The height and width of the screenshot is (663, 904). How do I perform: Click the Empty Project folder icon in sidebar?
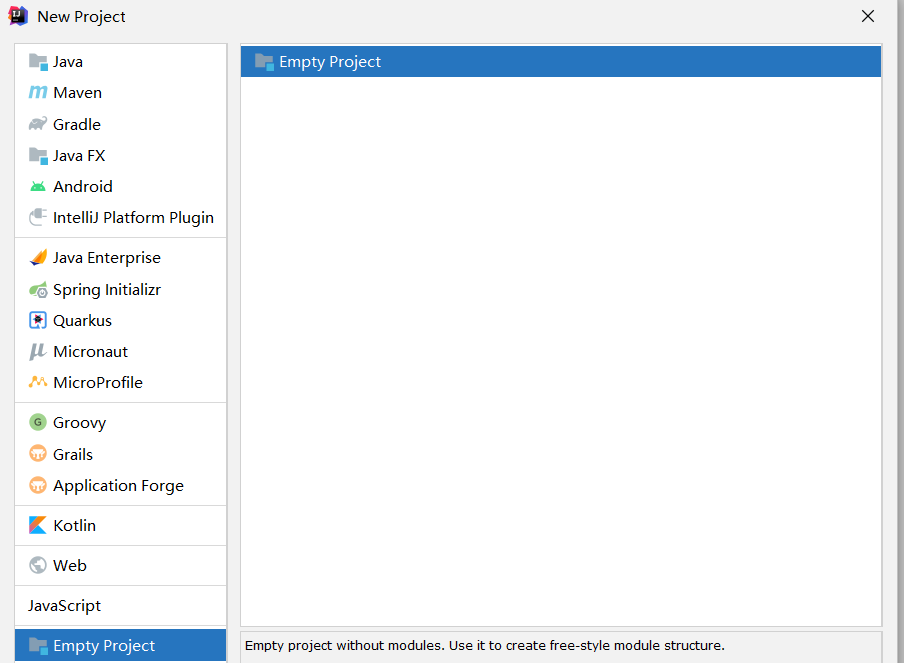pyautogui.click(x=38, y=646)
